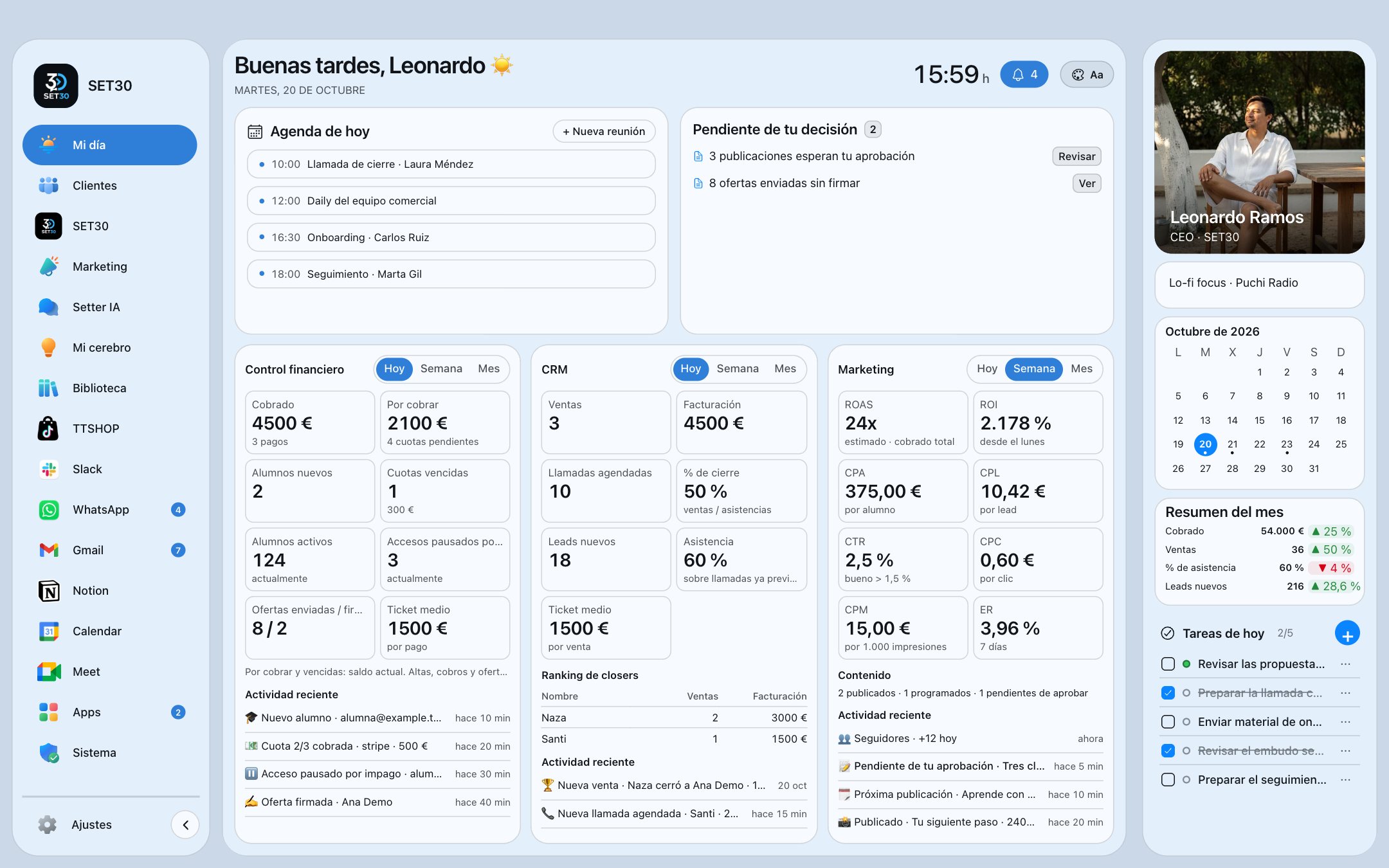Open options menu for 'Revisar las propuesta...' task
Viewport: 1389px width, 868px height.
(x=1345, y=664)
